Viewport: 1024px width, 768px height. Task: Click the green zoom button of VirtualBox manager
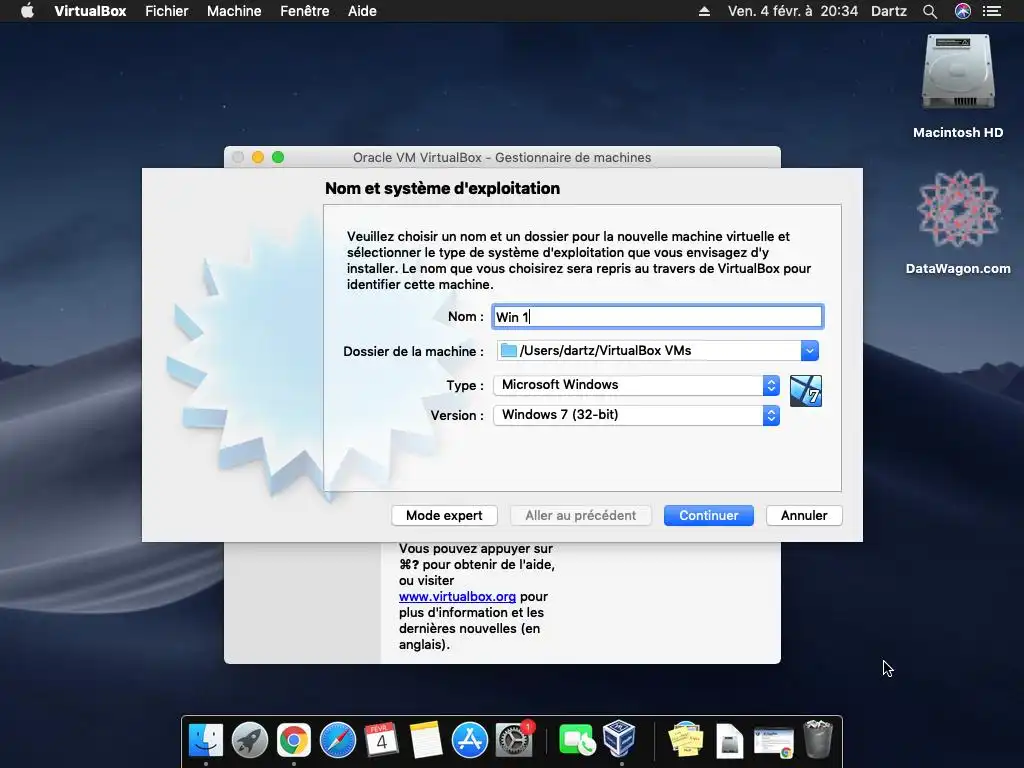click(278, 157)
